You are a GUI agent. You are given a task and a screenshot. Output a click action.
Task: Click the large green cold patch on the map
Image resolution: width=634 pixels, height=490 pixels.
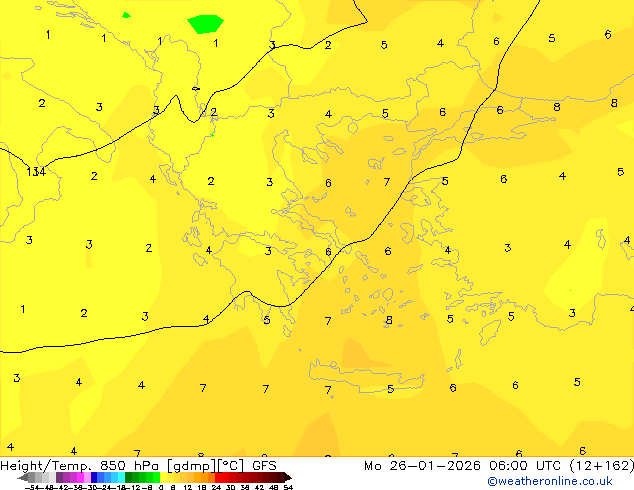(205, 24)
